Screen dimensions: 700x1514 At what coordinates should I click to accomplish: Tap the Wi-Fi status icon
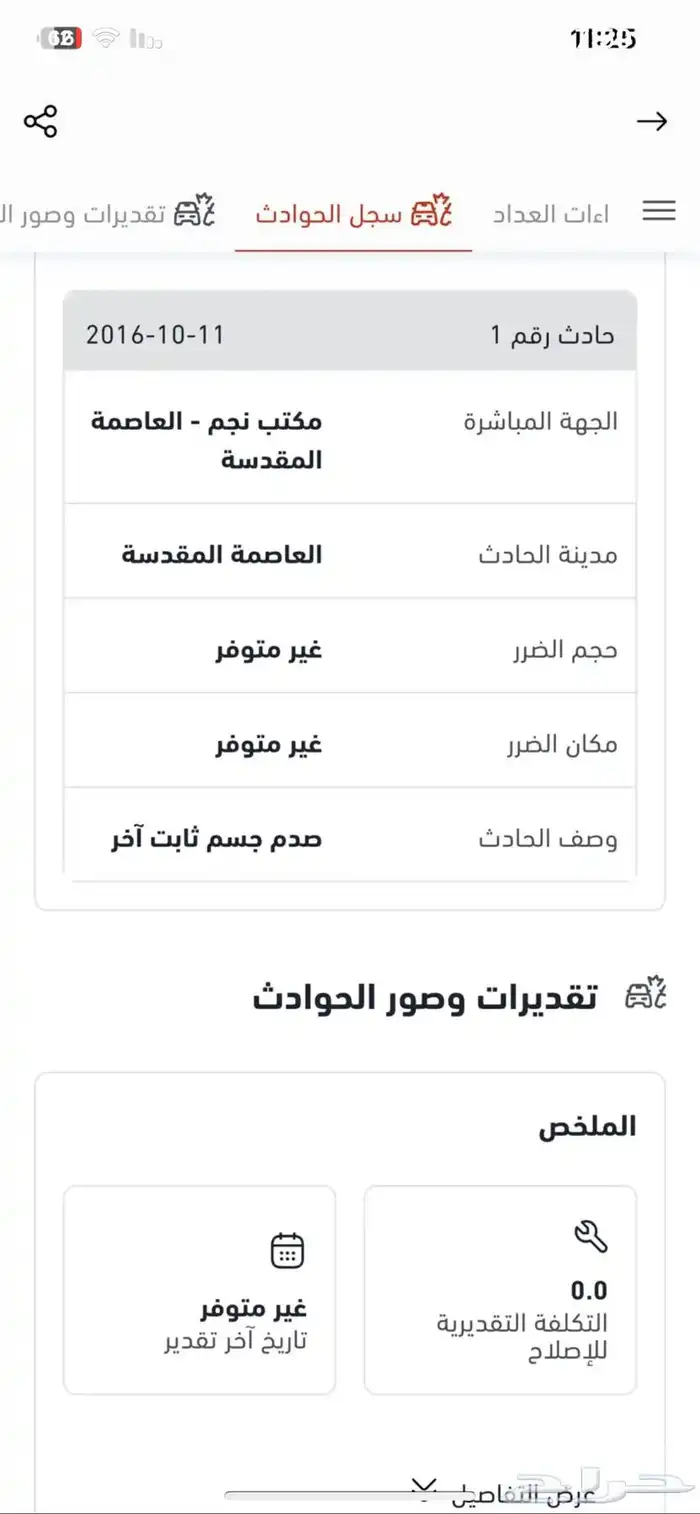click(x=105, y=39)
